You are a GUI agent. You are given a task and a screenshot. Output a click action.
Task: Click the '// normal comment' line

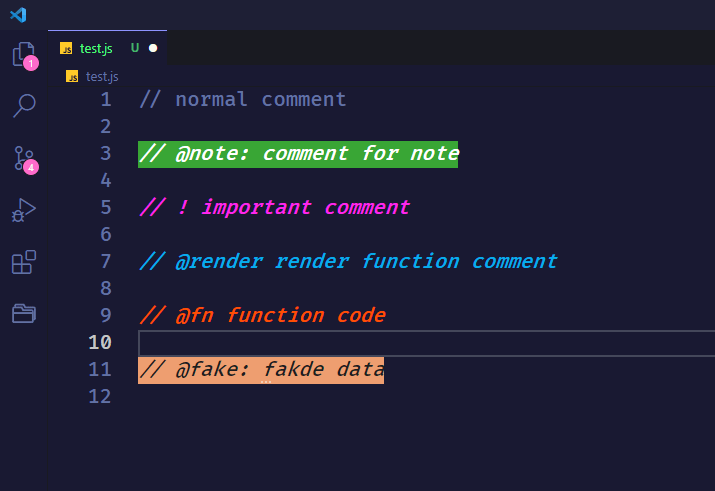click(x=243, y=99)
